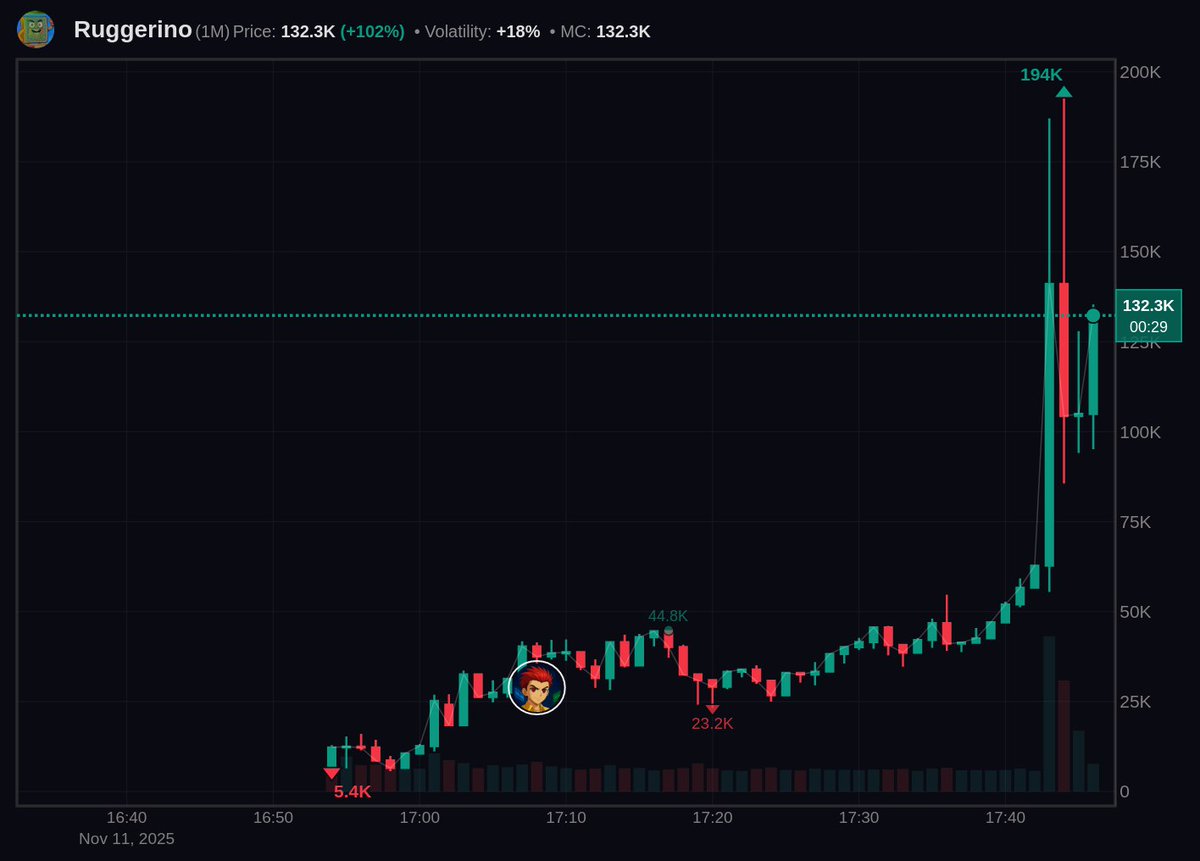Click the MC: 132.3K market cap readout
The height and width of the screenshot is (861, 1200).
coord(605,32)
